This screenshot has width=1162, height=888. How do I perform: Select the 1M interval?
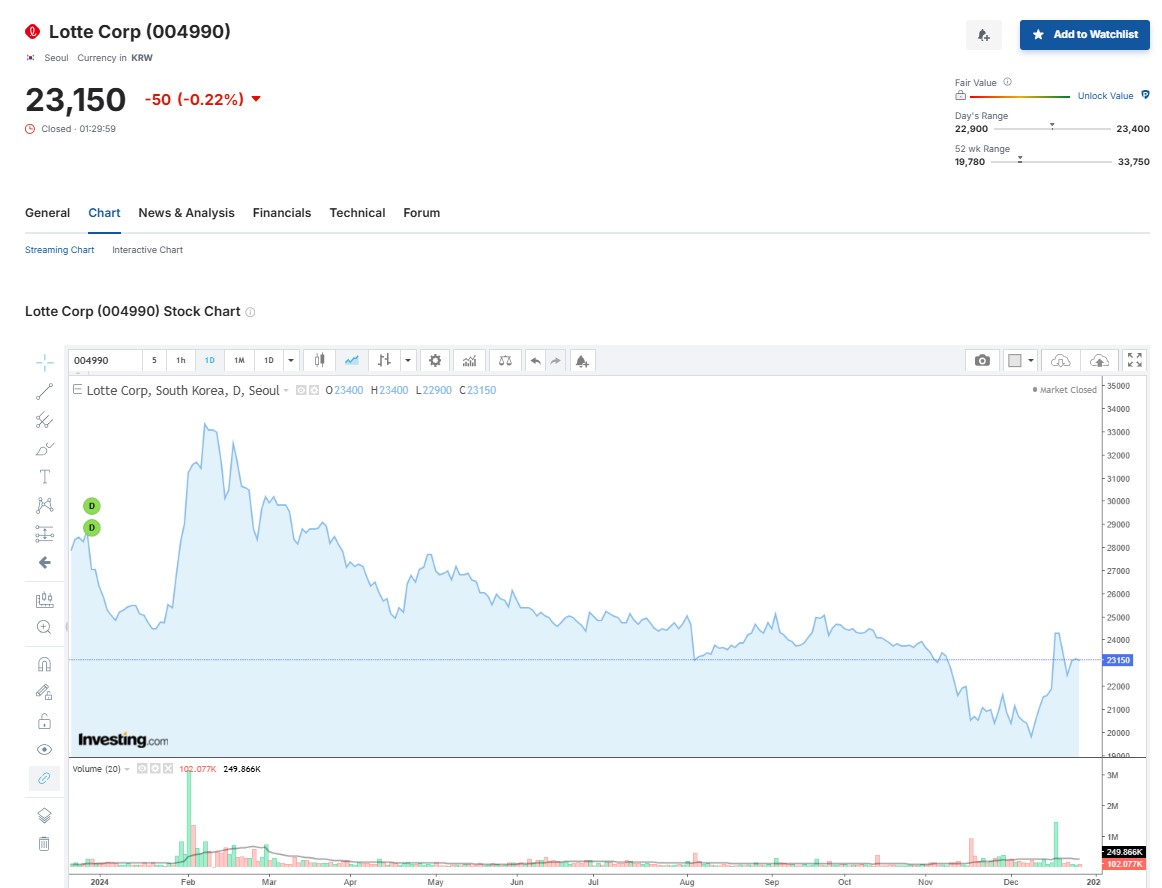tap(239, 360)
